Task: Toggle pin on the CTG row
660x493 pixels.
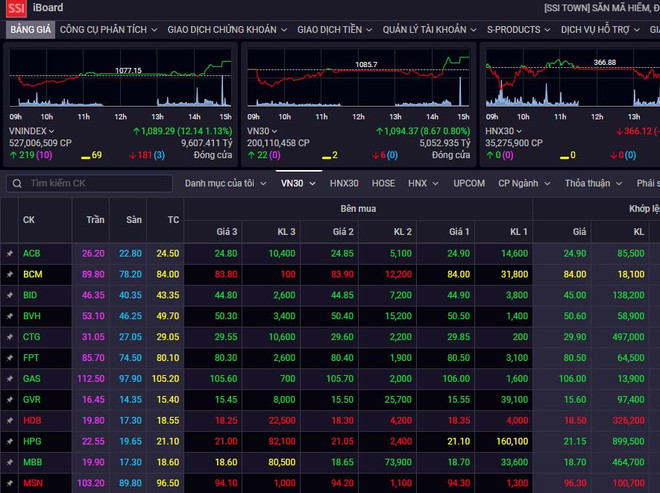Action: [9, 337]
